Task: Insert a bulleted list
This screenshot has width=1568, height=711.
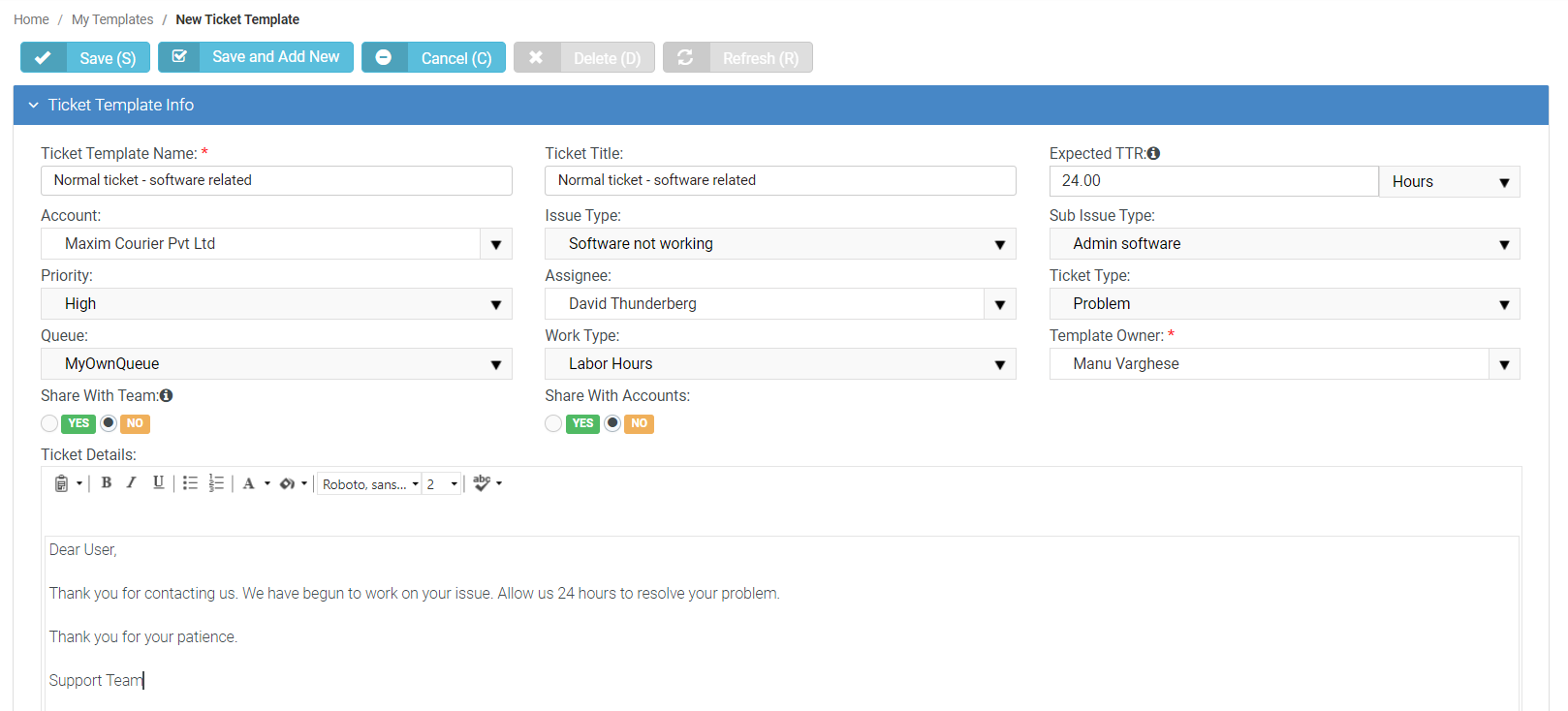Action: (x=190, y=483)
